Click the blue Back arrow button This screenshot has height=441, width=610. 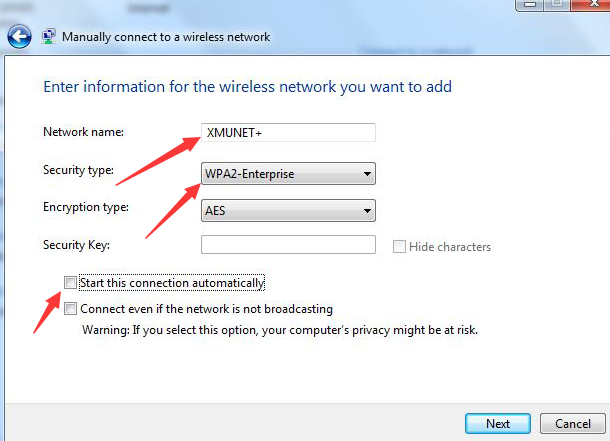coord(19,38)
